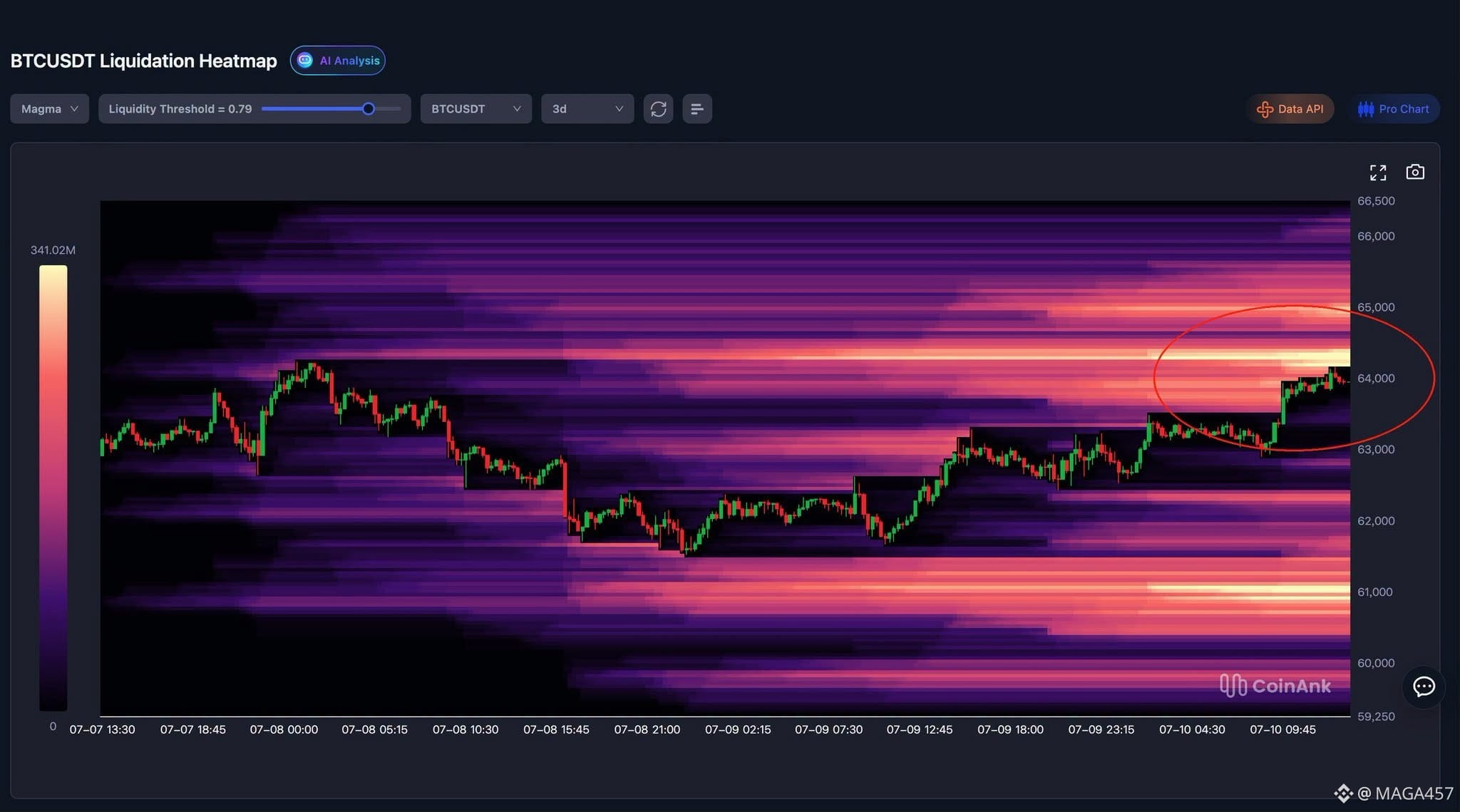Adjust the Liquidity Threshold slider handle
Screen dimensions: 1460x812
tap(368, 109)
